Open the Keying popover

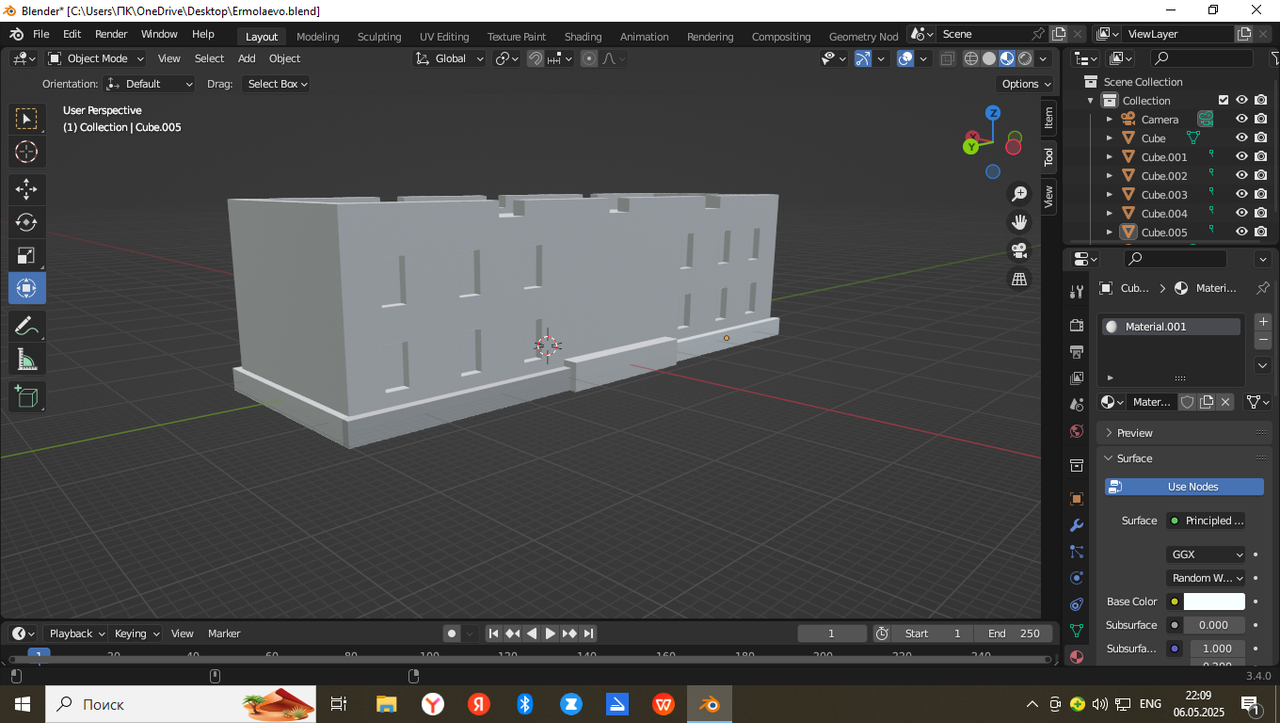pos(137,633)
